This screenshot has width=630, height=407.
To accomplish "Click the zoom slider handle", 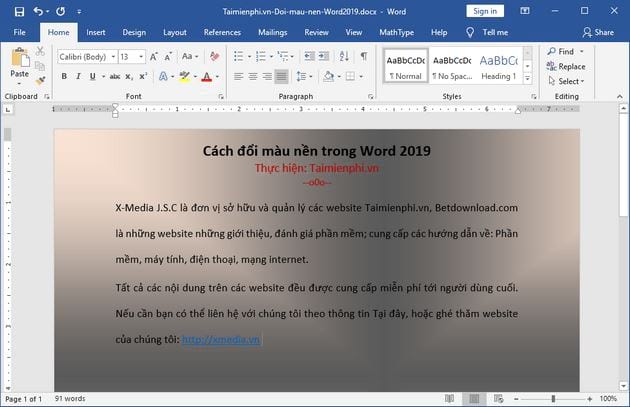I will (x=553, y=399).
